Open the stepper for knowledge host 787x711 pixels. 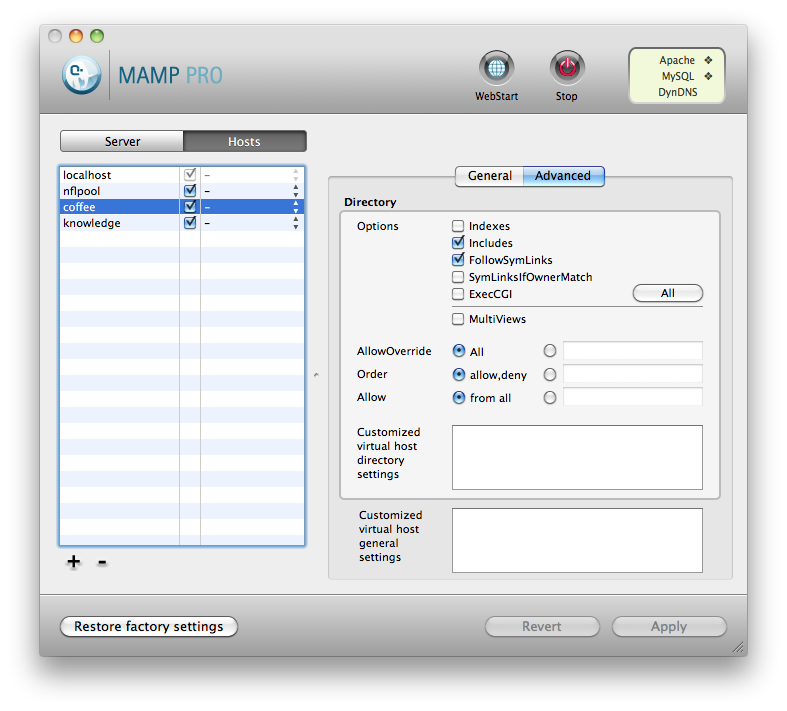(x=295, y=223)
